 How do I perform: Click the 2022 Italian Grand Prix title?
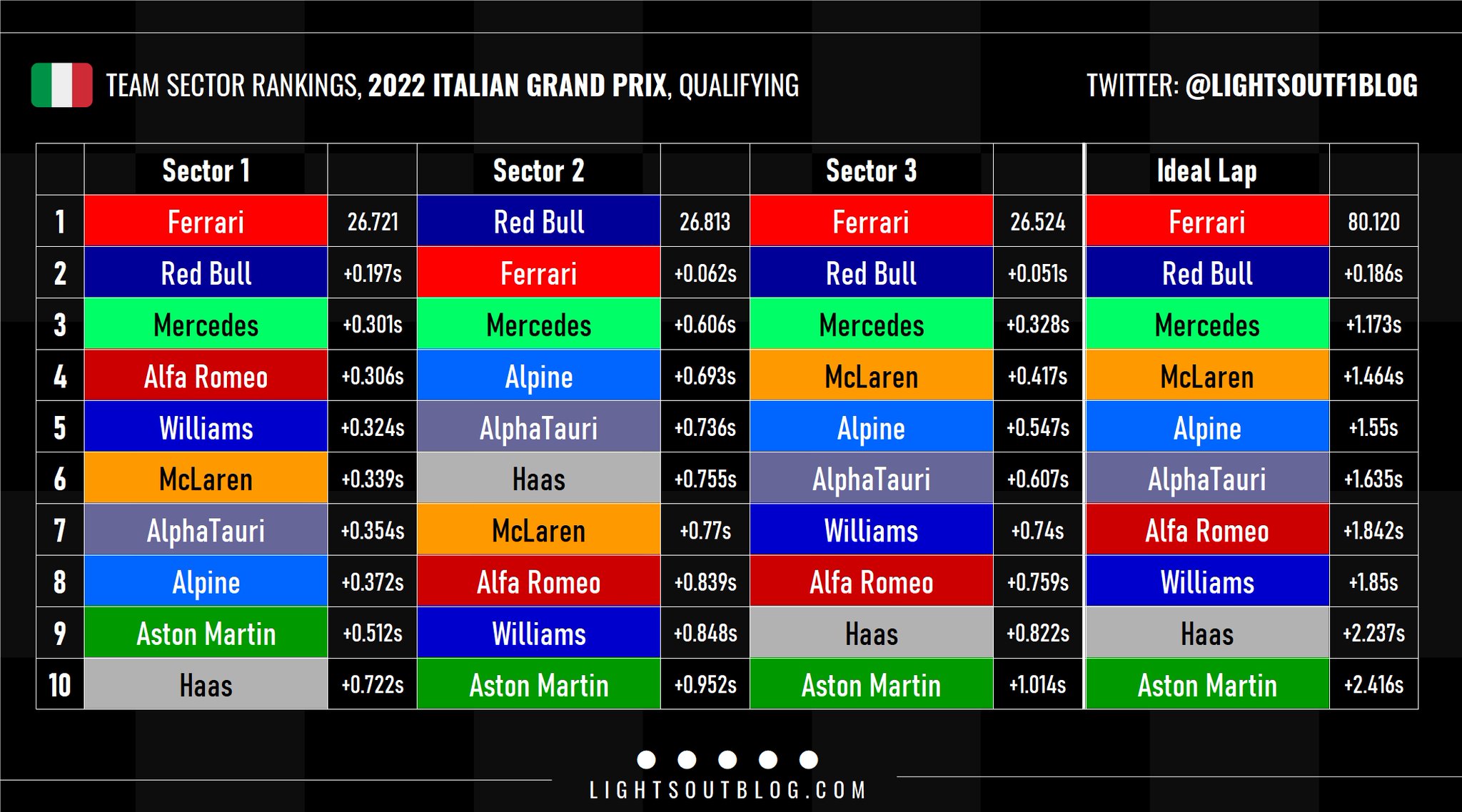[518, 86]
